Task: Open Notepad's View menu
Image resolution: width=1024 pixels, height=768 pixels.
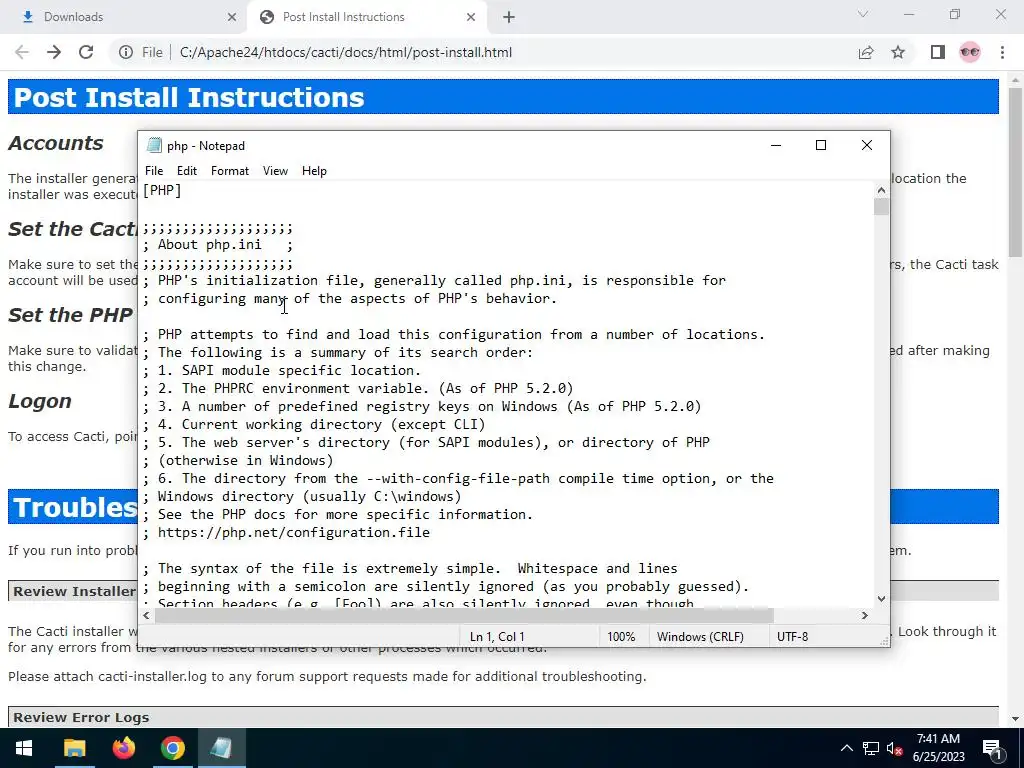Action: 275,170
